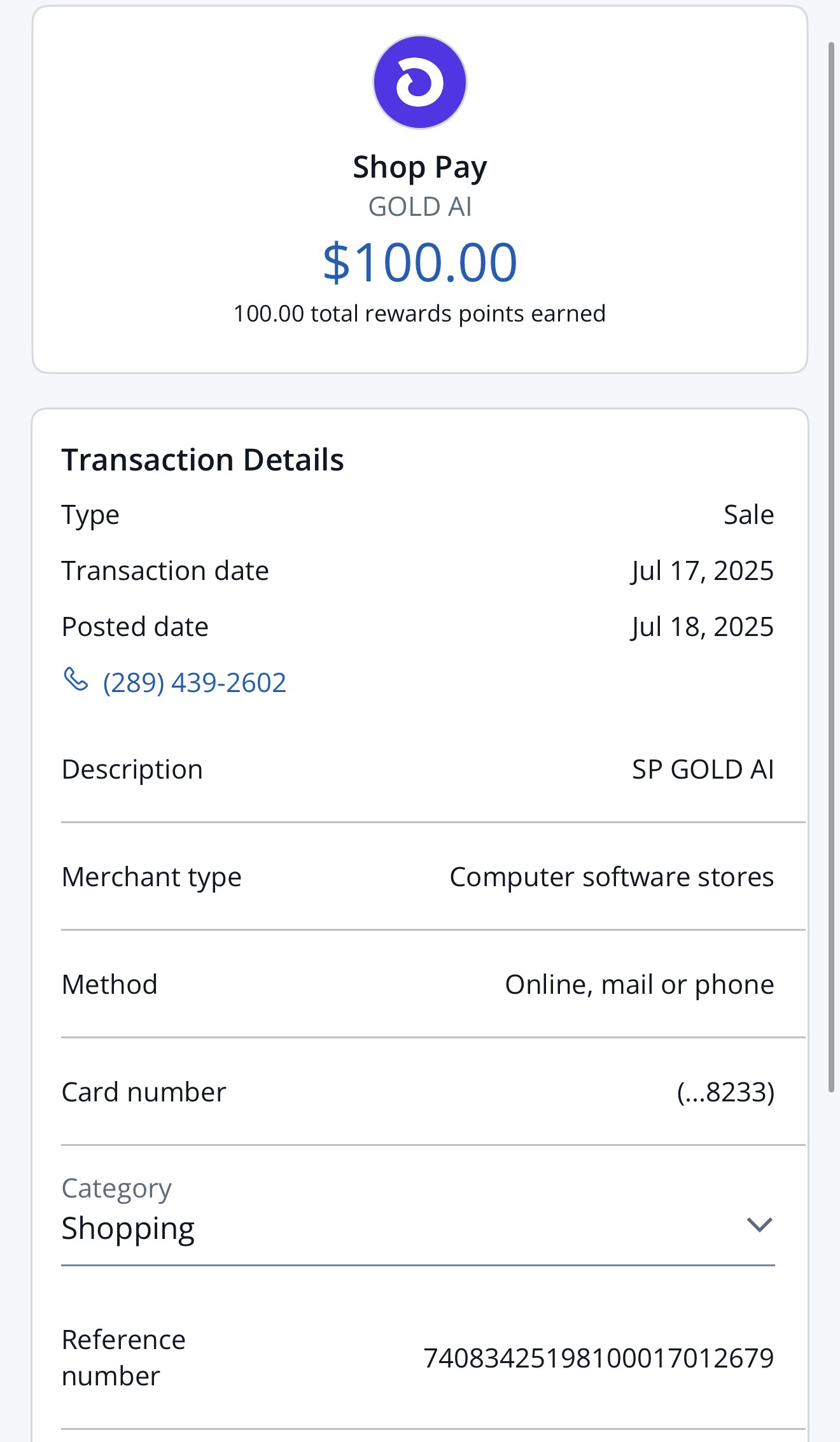This screenshot has width=840, height=1442.
Task: Select the Sale type value
Action: coord(748,514)
